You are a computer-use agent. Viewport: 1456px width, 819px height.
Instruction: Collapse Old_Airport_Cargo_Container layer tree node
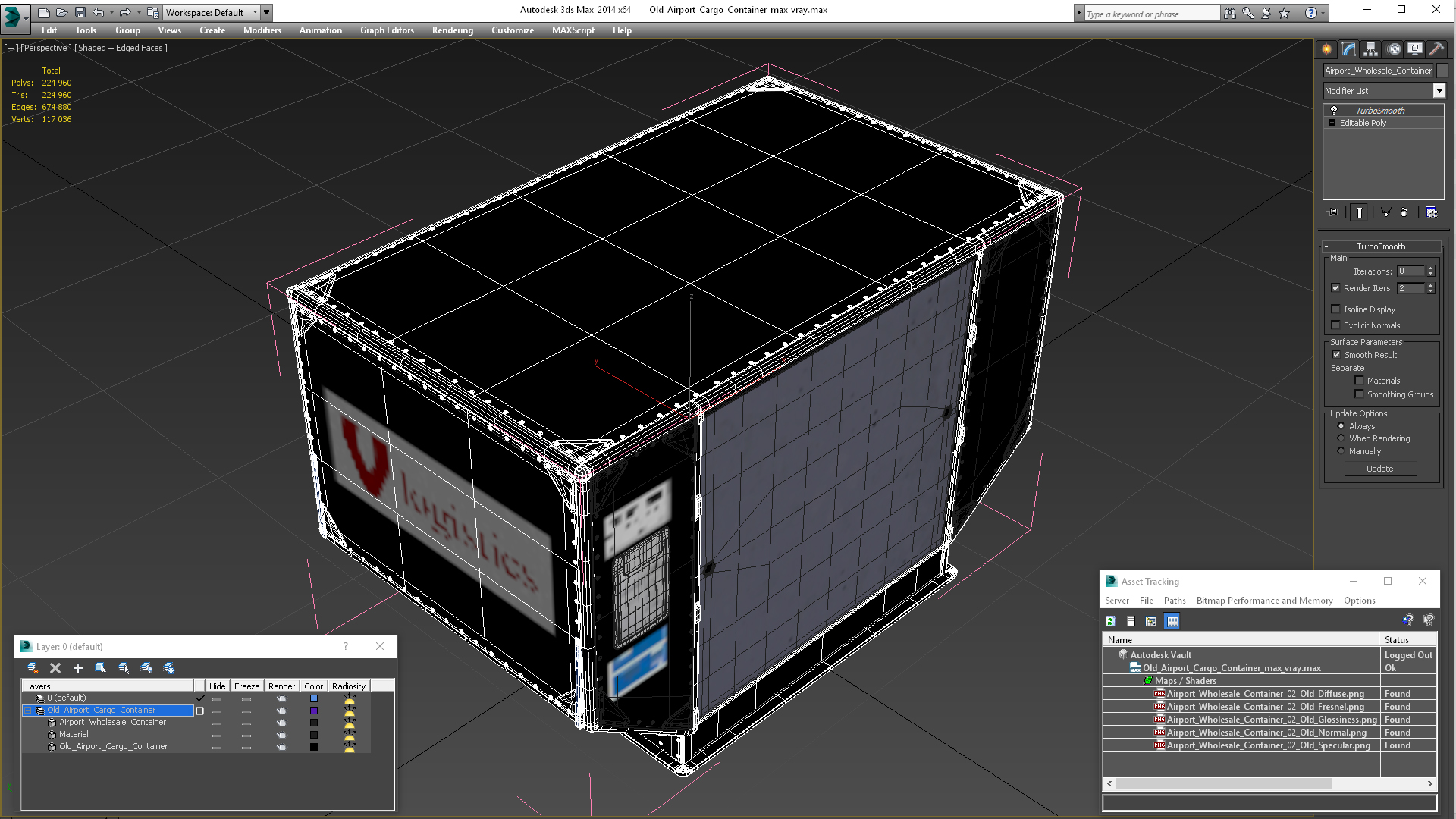28,711
